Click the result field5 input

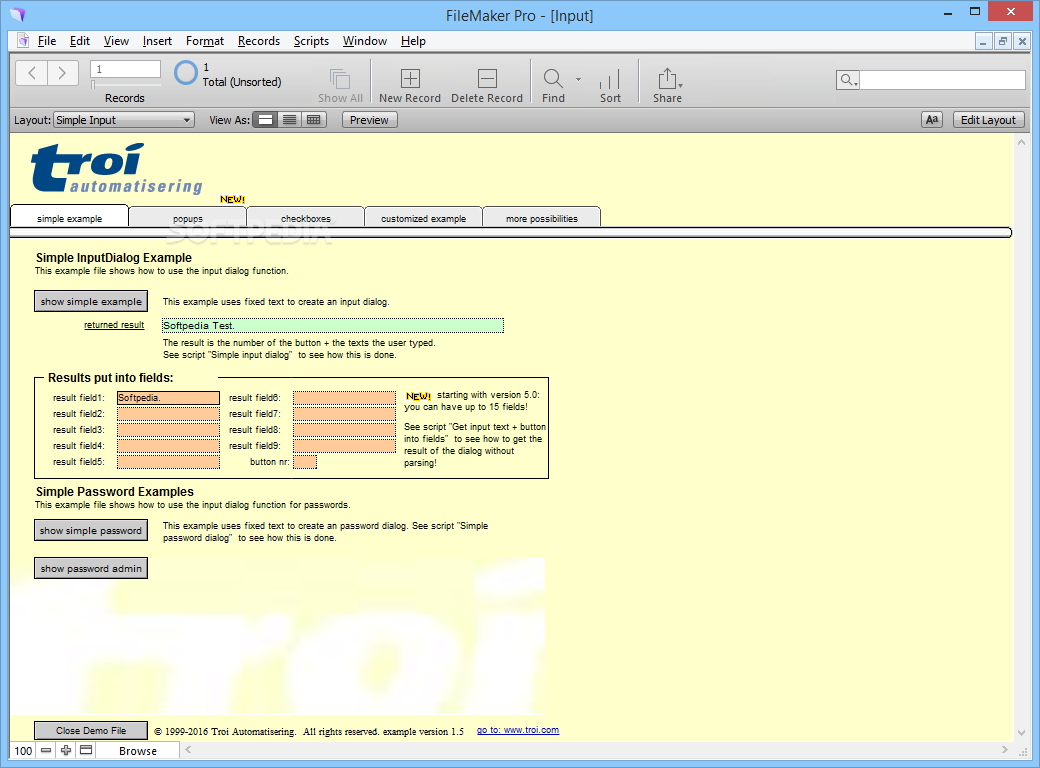[168, 462]
